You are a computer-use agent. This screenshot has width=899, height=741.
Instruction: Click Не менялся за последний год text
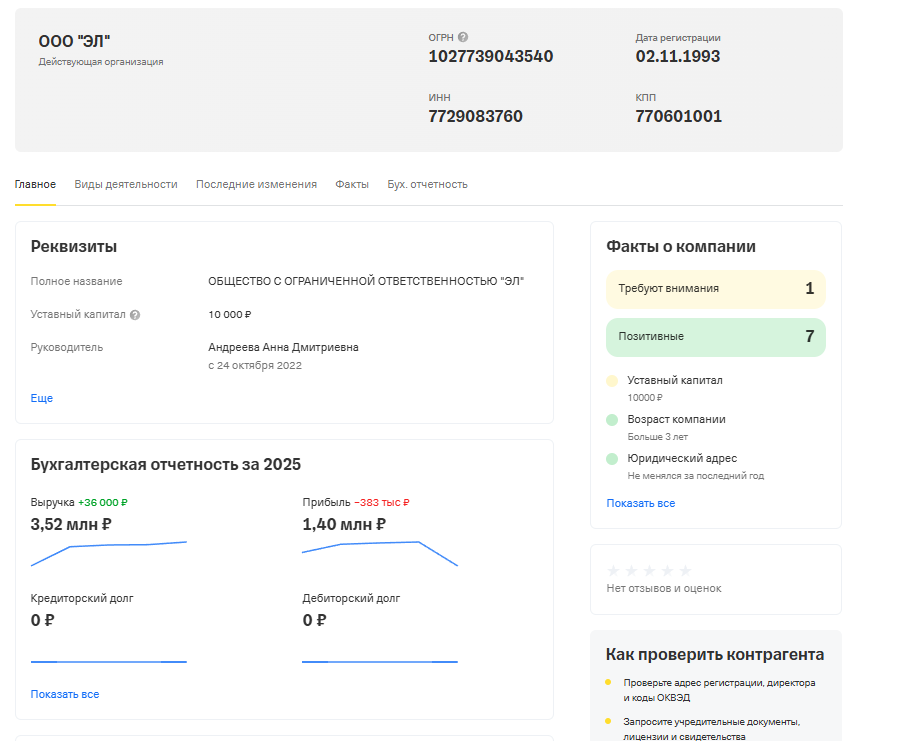[x=695, y=476]
